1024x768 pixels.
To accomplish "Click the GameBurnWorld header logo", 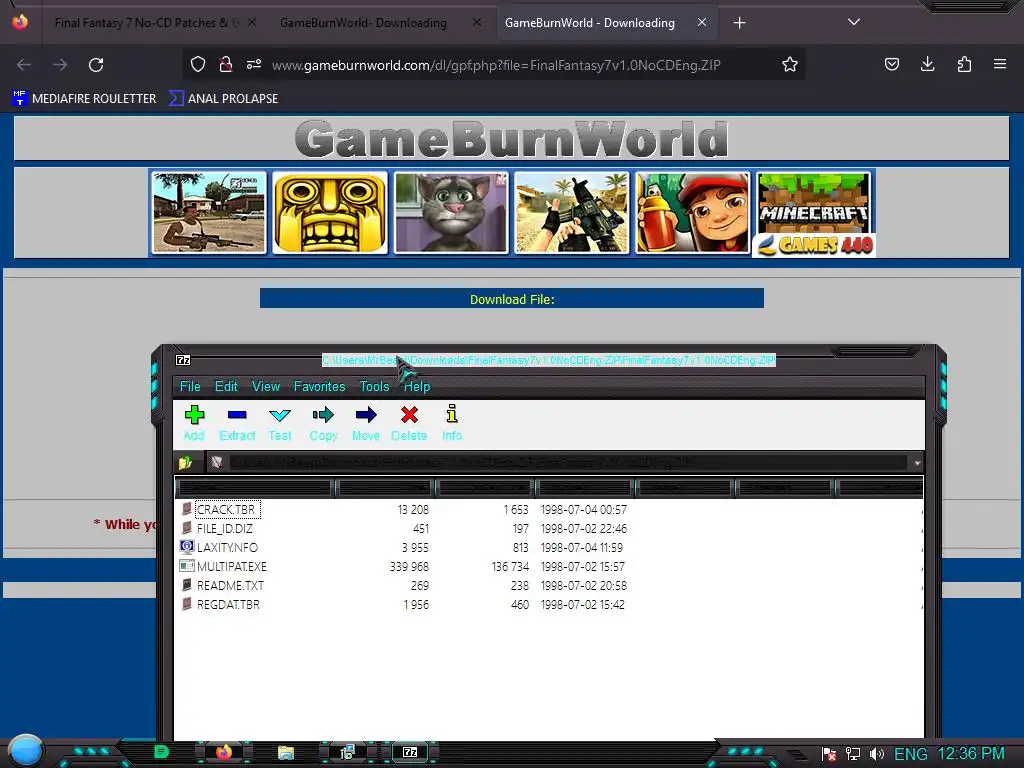I will point(511,138).
